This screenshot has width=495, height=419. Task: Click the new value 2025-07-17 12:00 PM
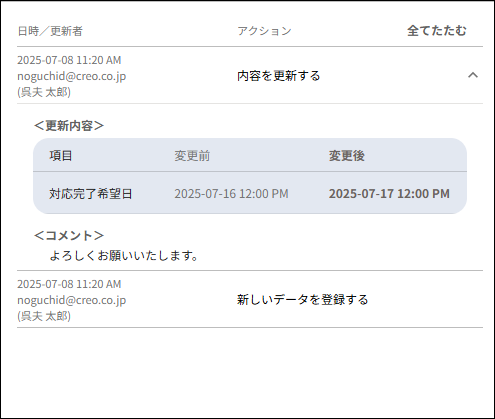click(x=389, y=194)
